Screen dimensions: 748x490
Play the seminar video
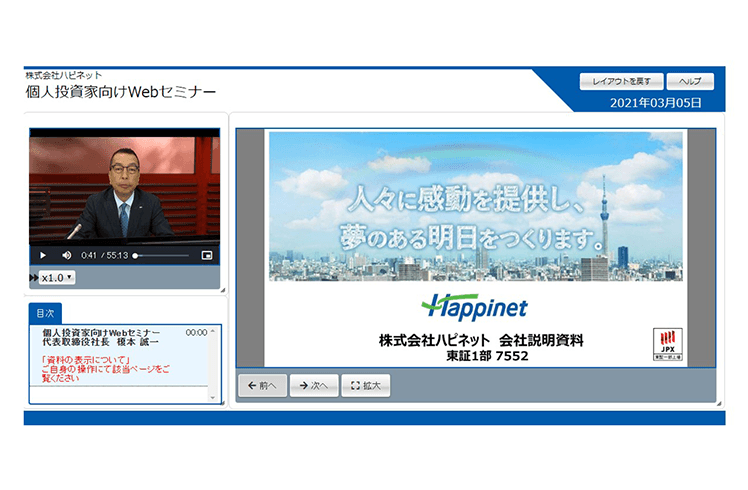43,255
